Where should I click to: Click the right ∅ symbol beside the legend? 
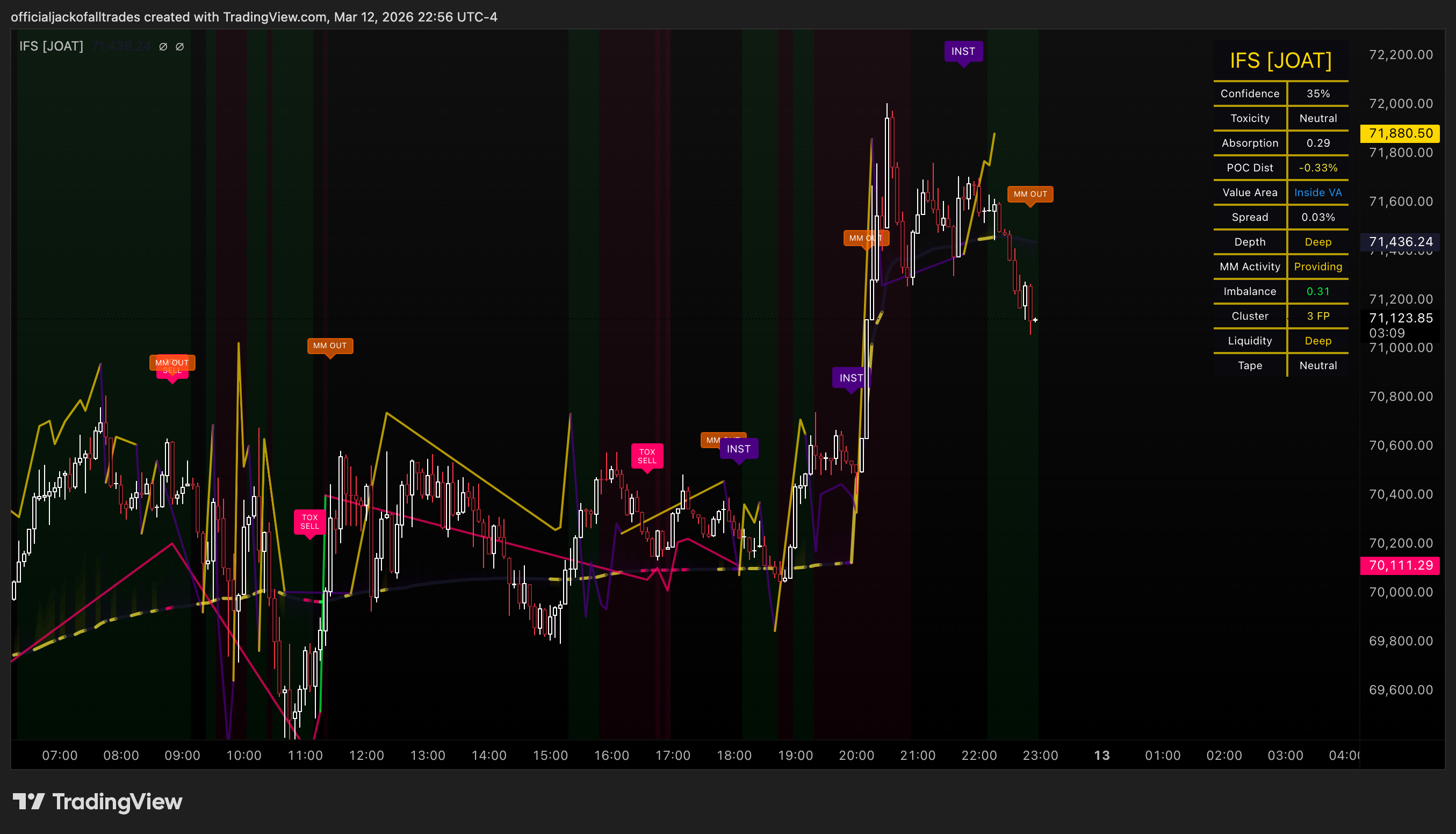tap(180, 46)
